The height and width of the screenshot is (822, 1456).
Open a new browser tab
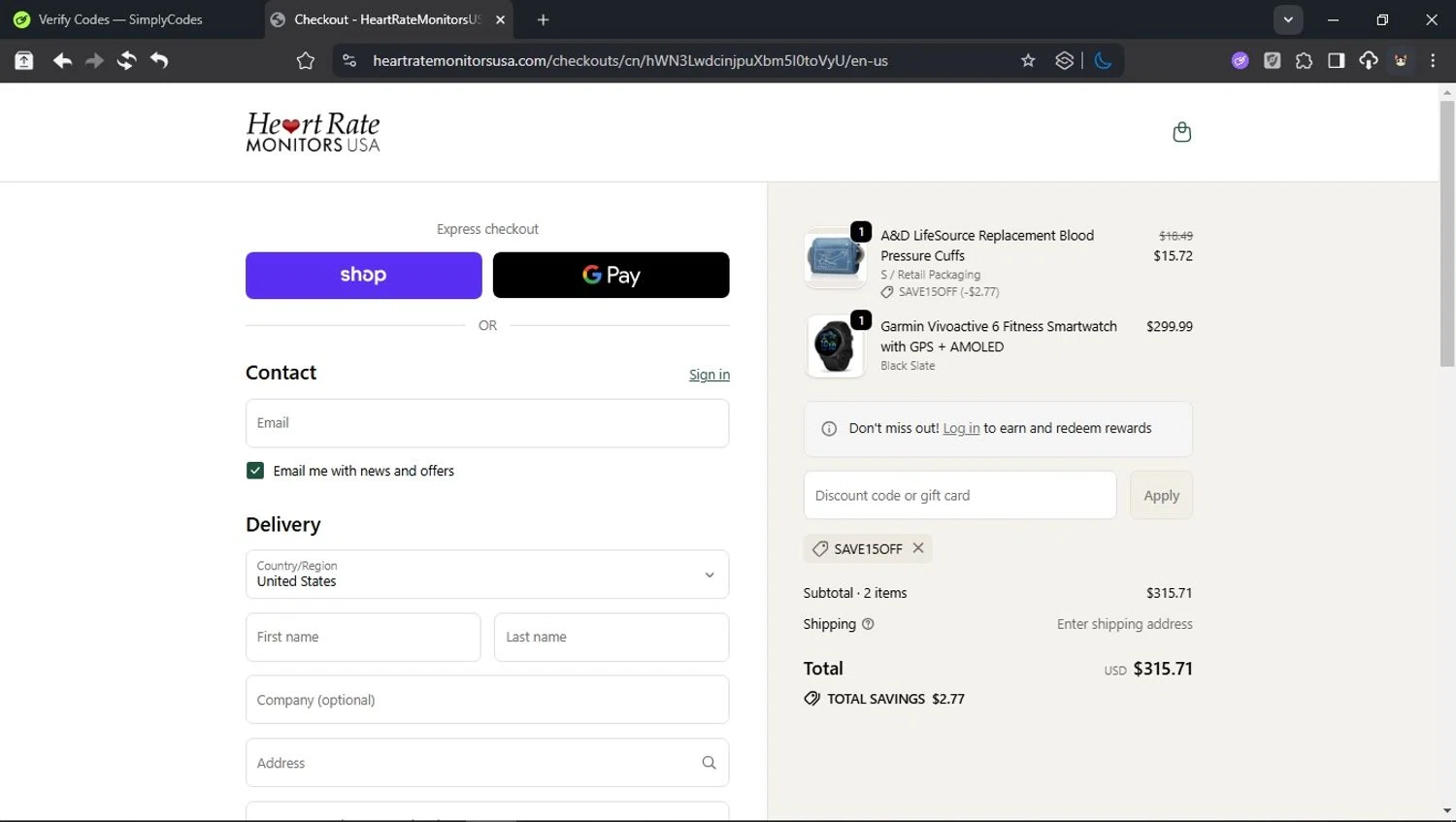coord(543,19)
